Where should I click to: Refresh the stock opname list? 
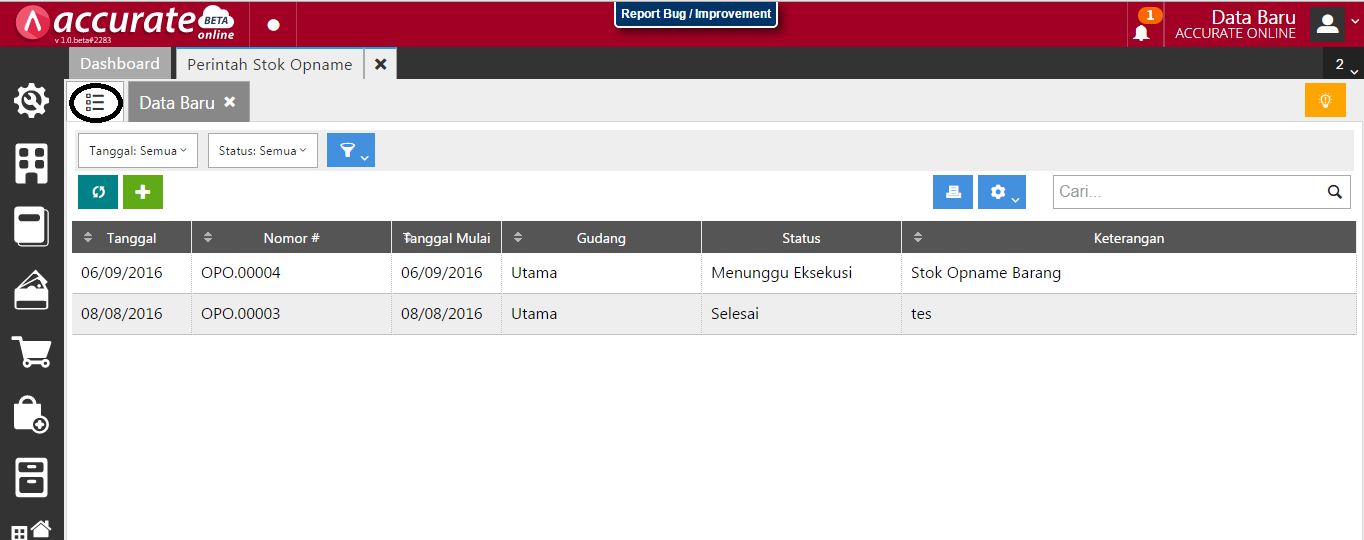coord(98,192)
